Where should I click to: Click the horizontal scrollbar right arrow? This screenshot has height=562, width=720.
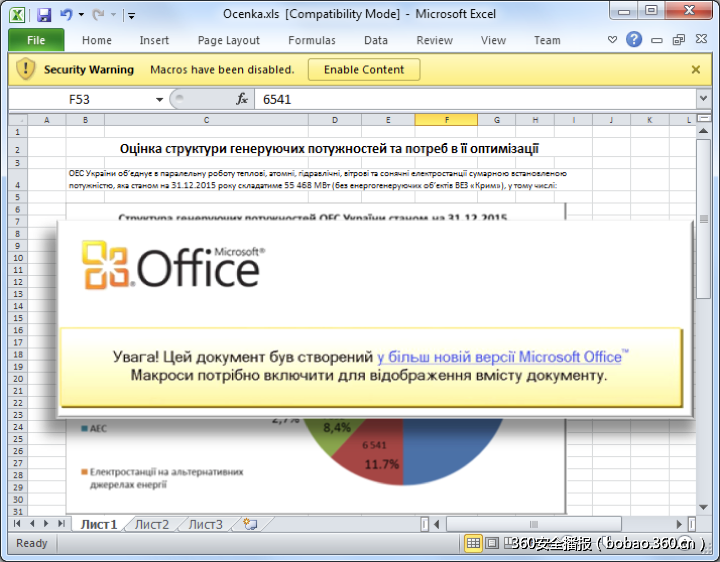(679, 524)
